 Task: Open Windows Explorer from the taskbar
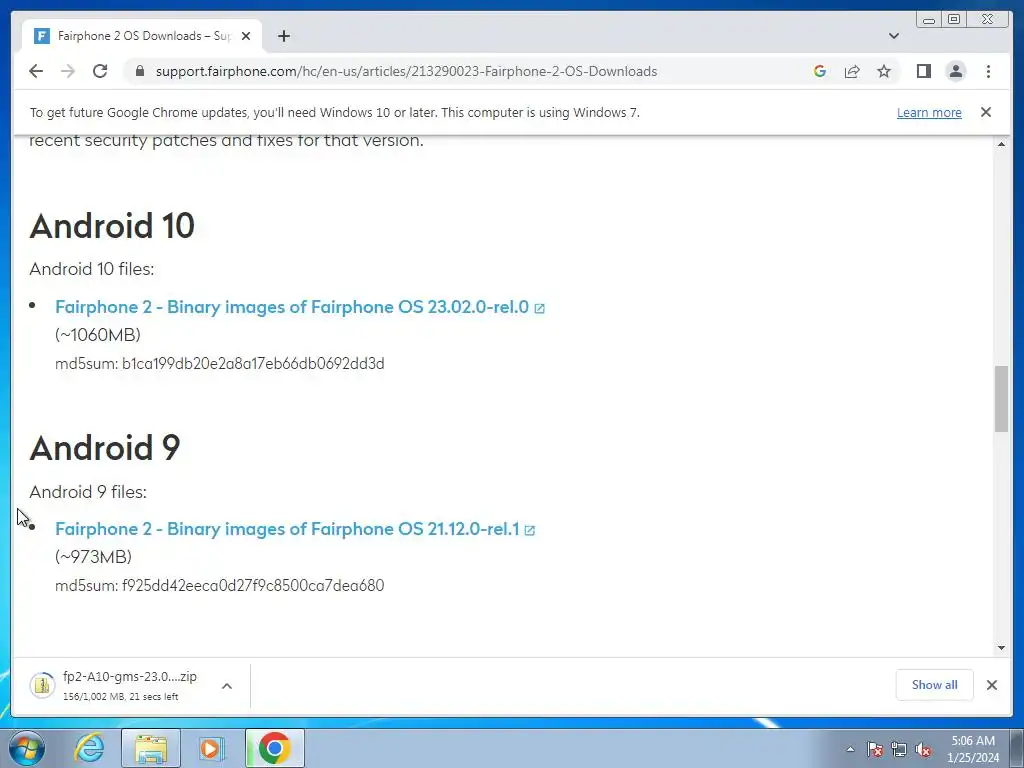click(151, 748)
